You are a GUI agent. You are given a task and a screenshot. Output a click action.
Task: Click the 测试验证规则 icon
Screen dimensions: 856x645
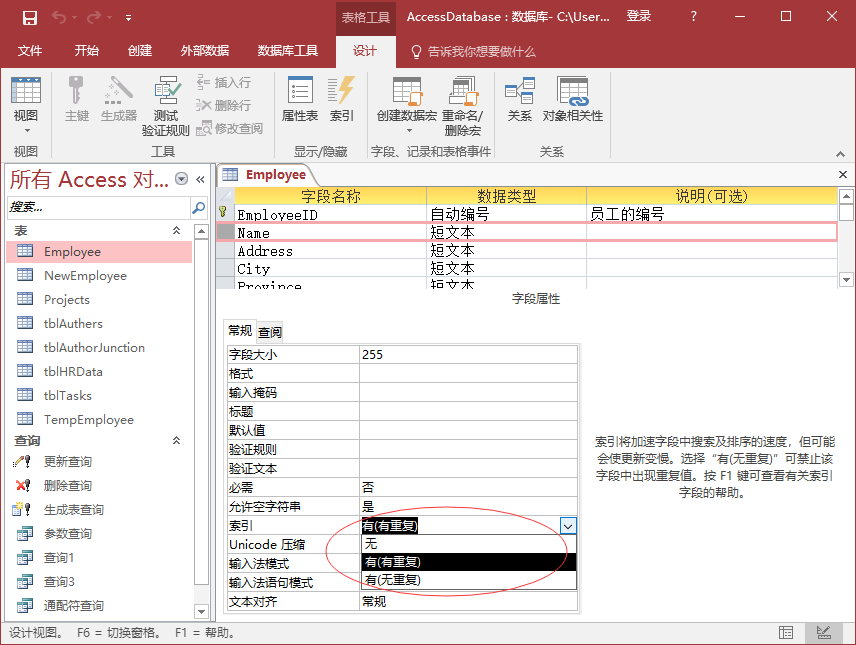165,105
